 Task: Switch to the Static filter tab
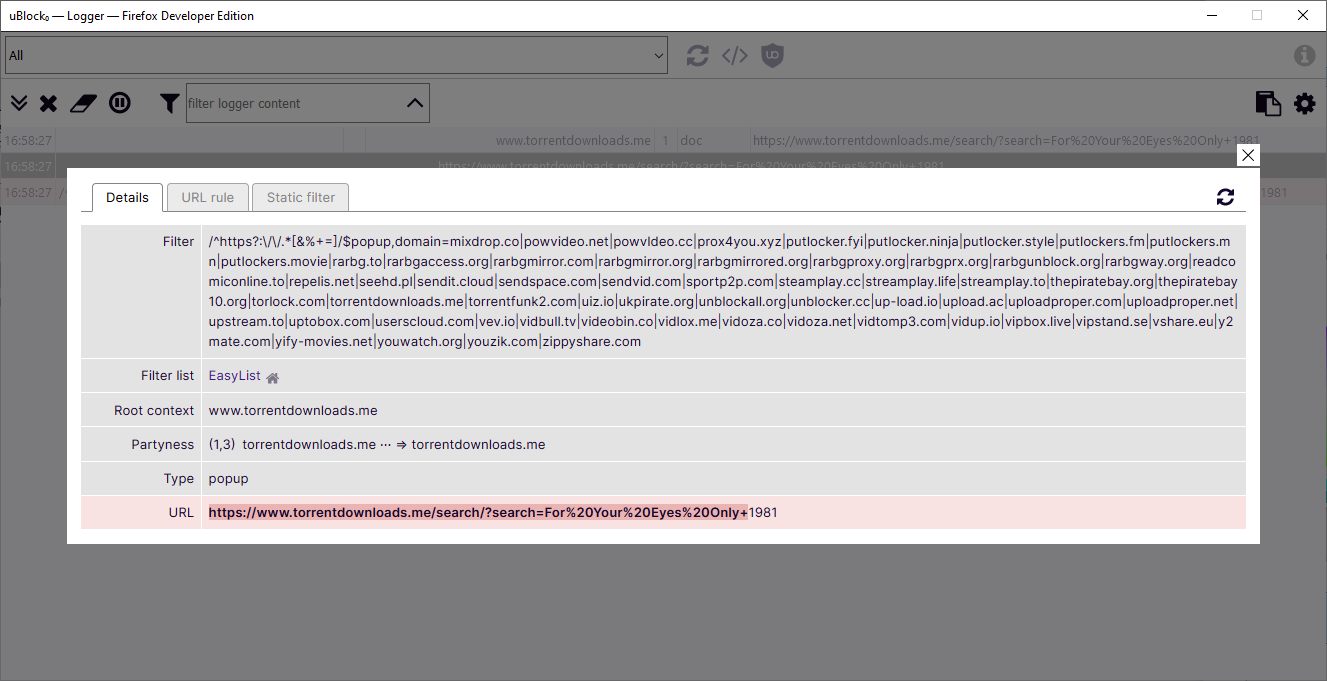click(301, 197)
